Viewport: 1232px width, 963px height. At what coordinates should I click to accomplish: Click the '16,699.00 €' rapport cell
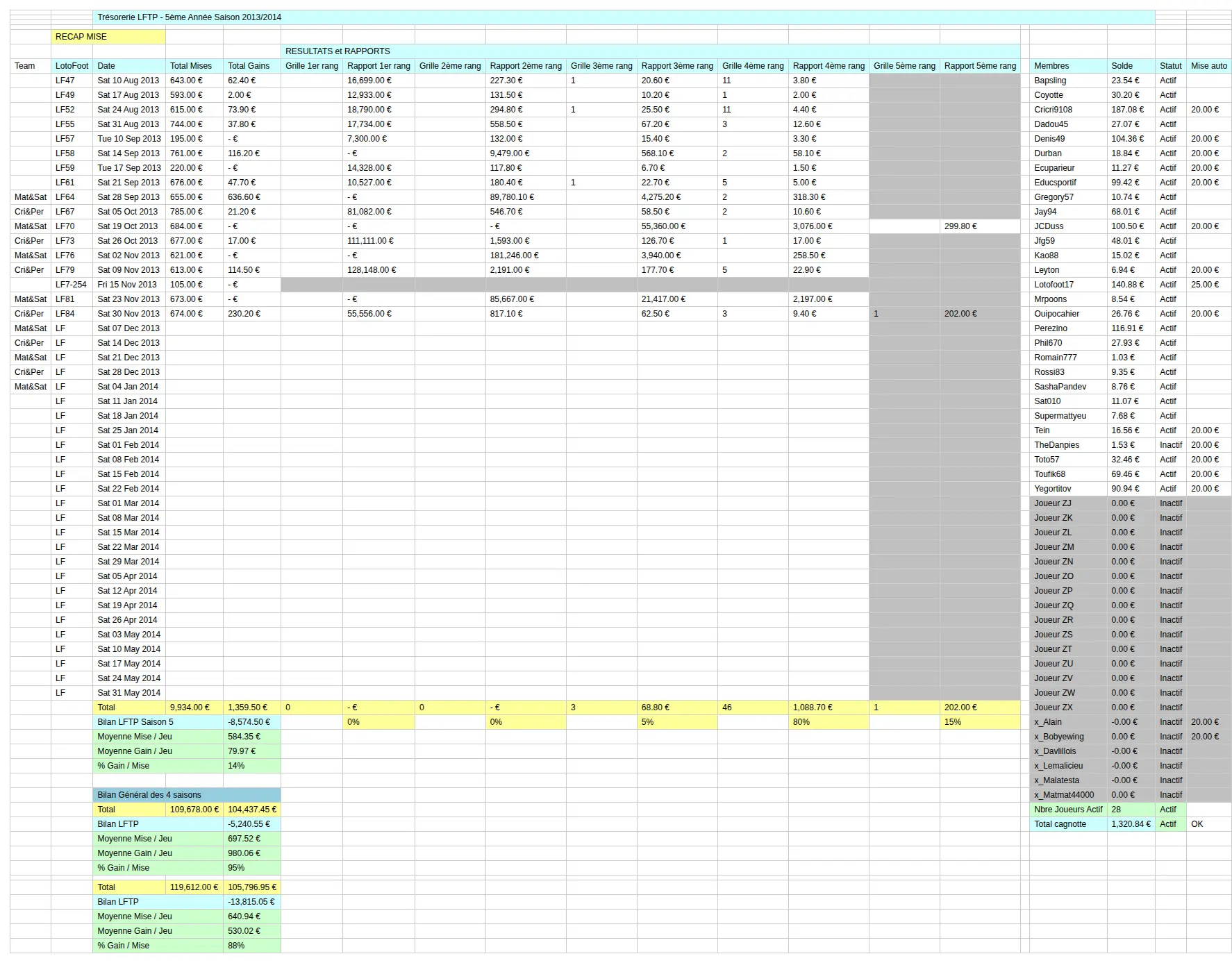click(378, 81)
